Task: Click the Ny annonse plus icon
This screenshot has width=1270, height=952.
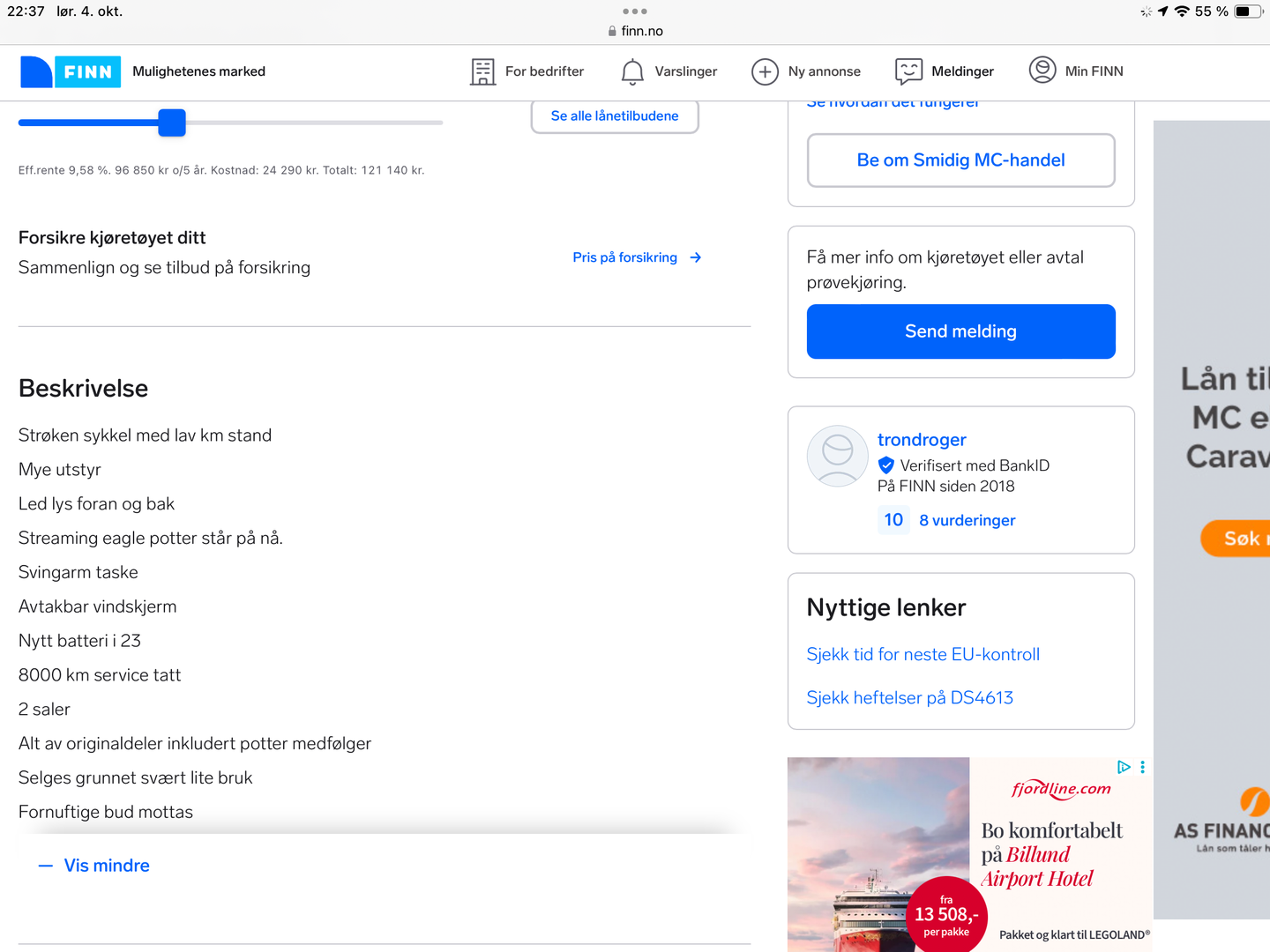Action: 765,71
